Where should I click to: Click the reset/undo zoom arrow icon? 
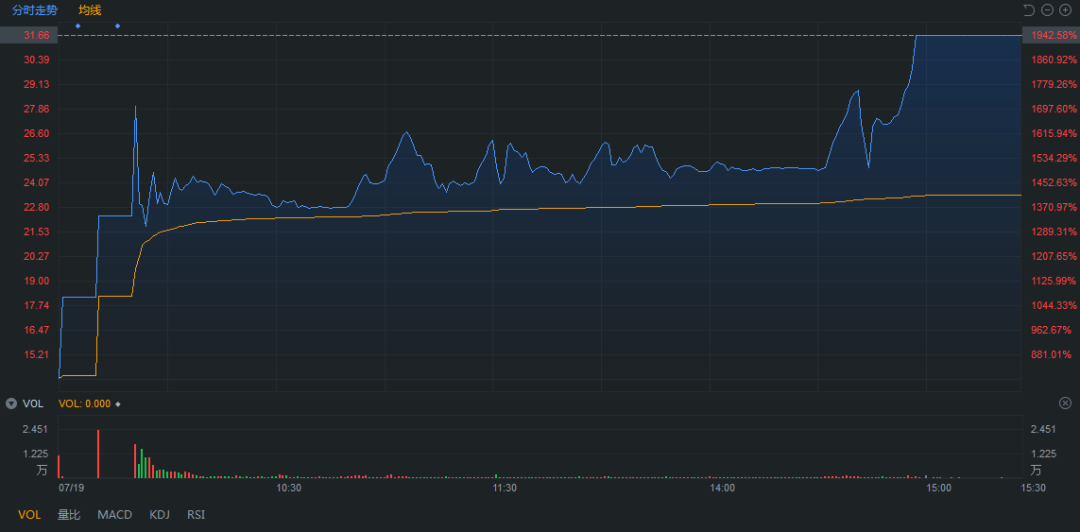[1029, 10]
